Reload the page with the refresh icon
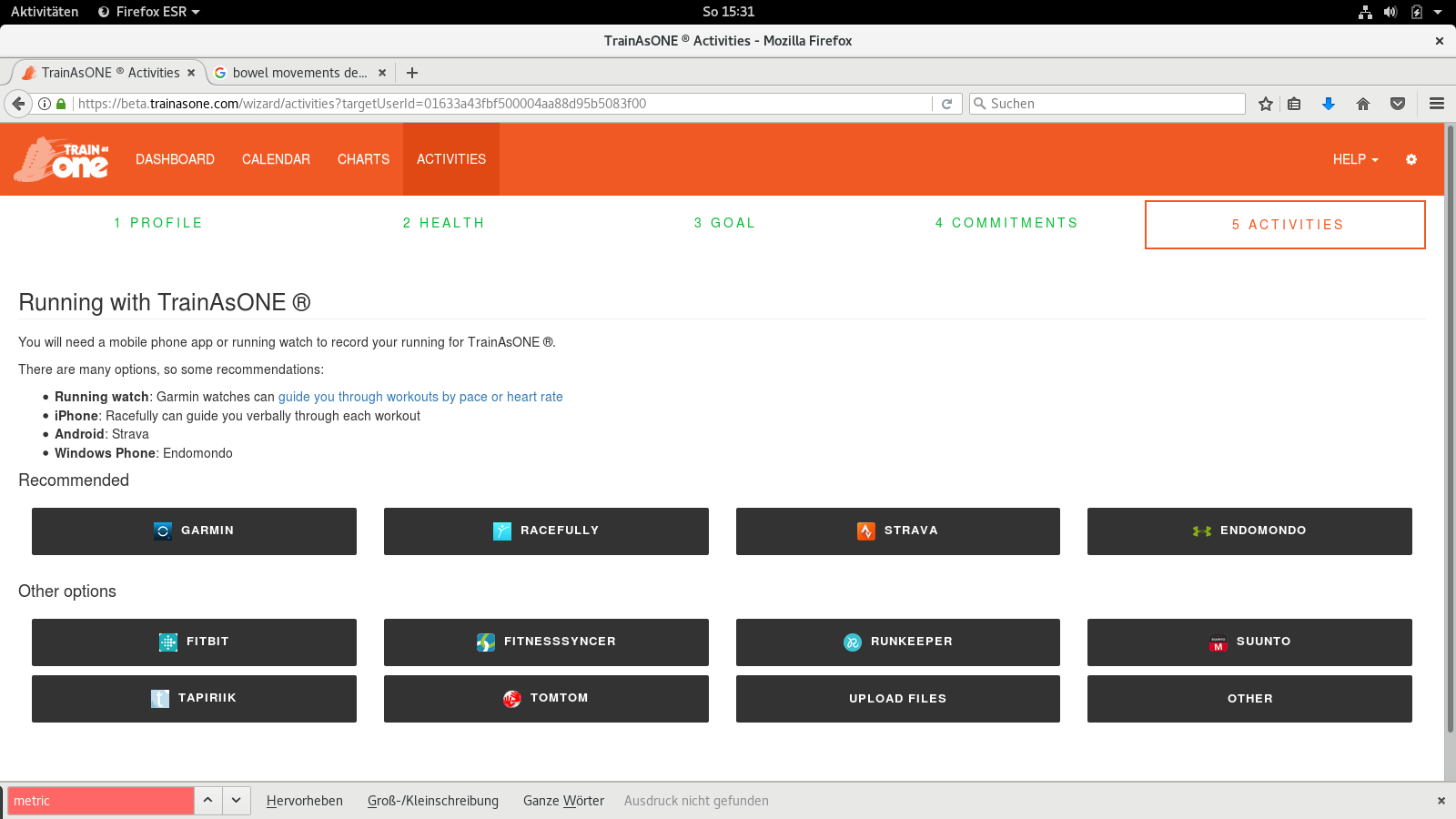Screen dimensions: 1456x819 coord(946,104)
